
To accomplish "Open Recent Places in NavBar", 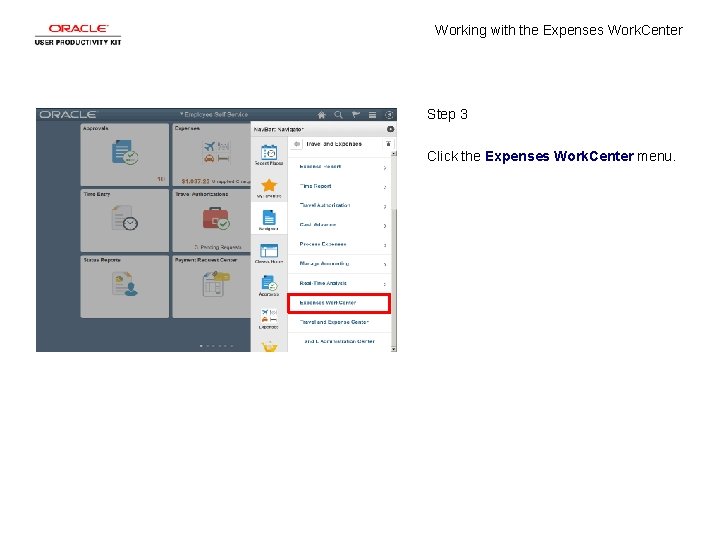I will pyautogui.click(x=269, y=155).
